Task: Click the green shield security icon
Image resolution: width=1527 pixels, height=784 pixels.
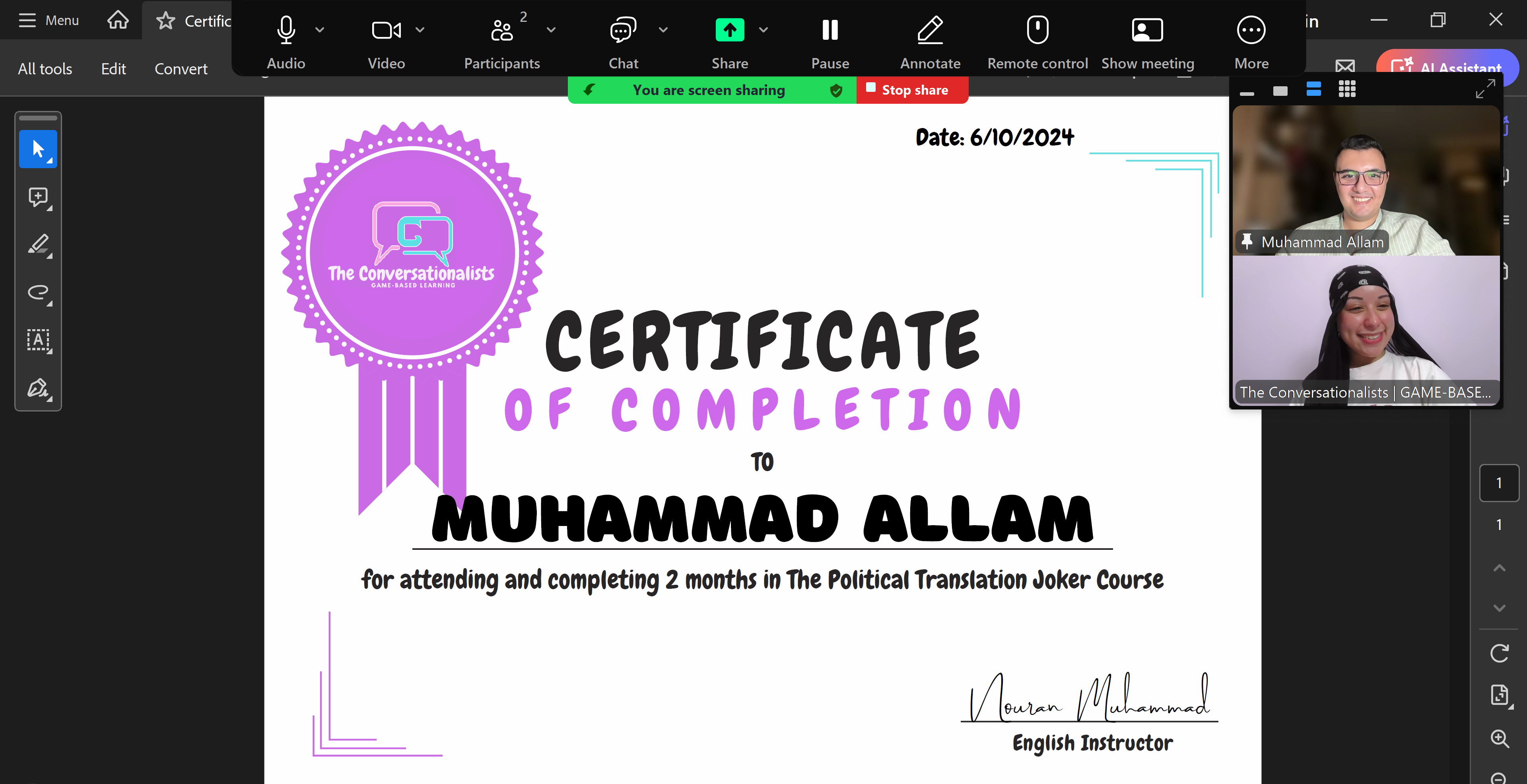Action: 836,90
